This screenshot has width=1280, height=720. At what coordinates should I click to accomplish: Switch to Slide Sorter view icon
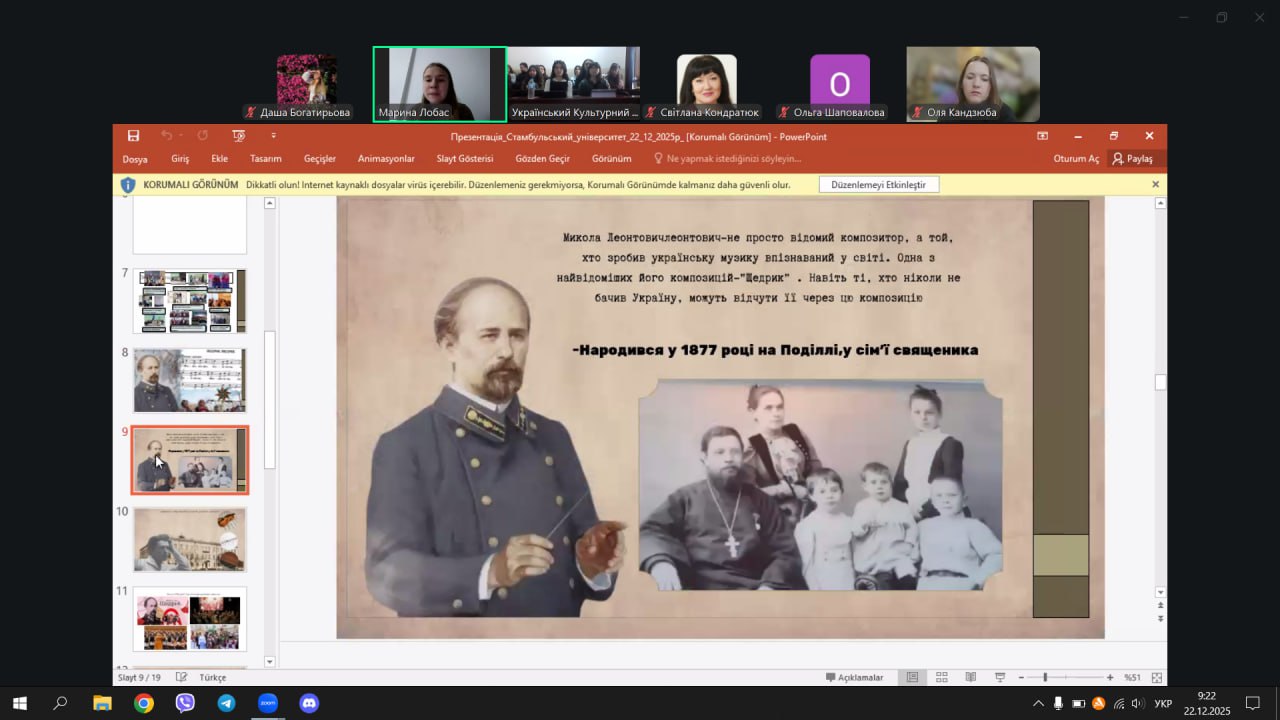click(x=941, y=677)
